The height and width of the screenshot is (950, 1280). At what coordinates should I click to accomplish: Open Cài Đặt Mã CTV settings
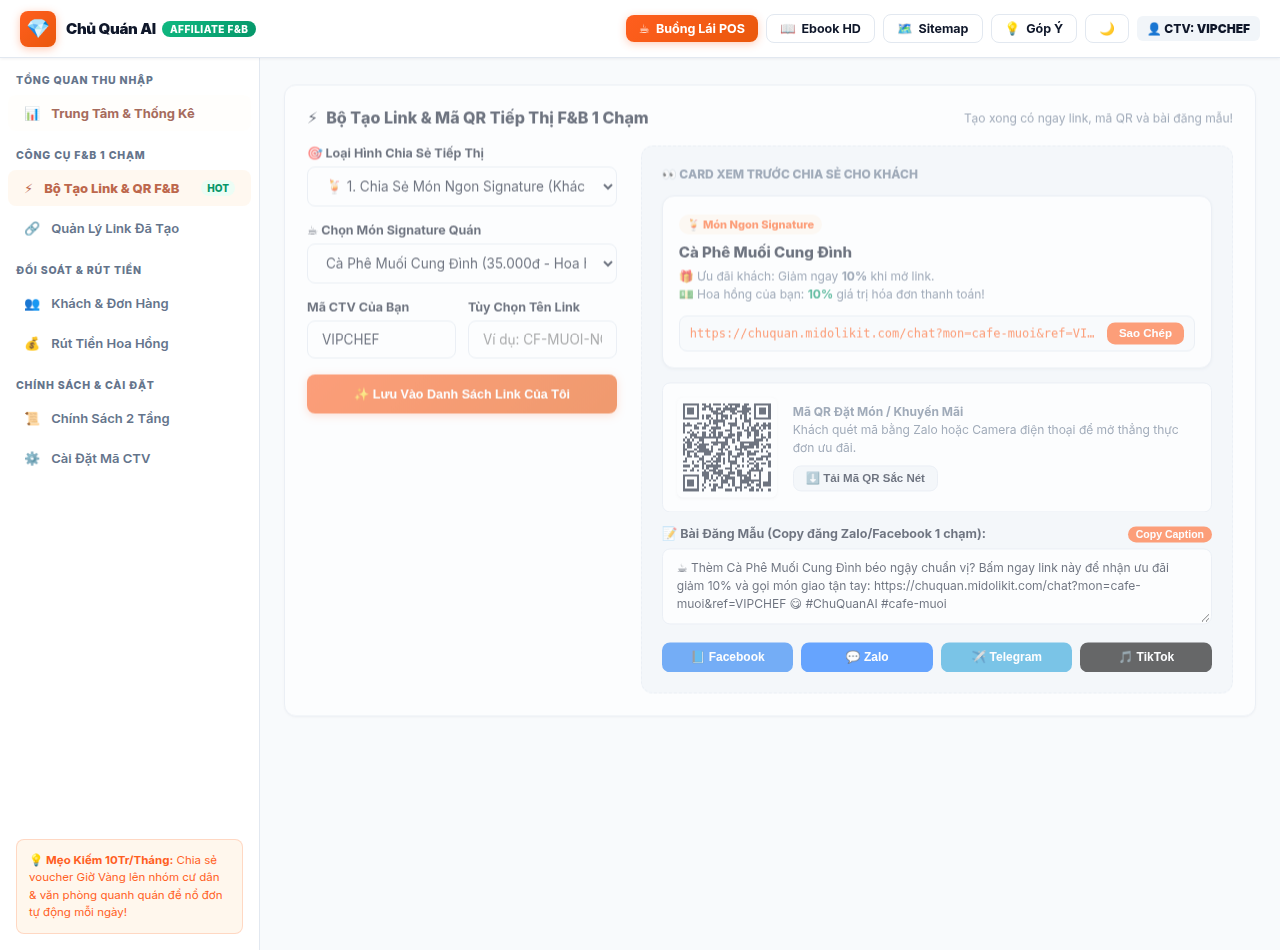(x=129, y=459)
